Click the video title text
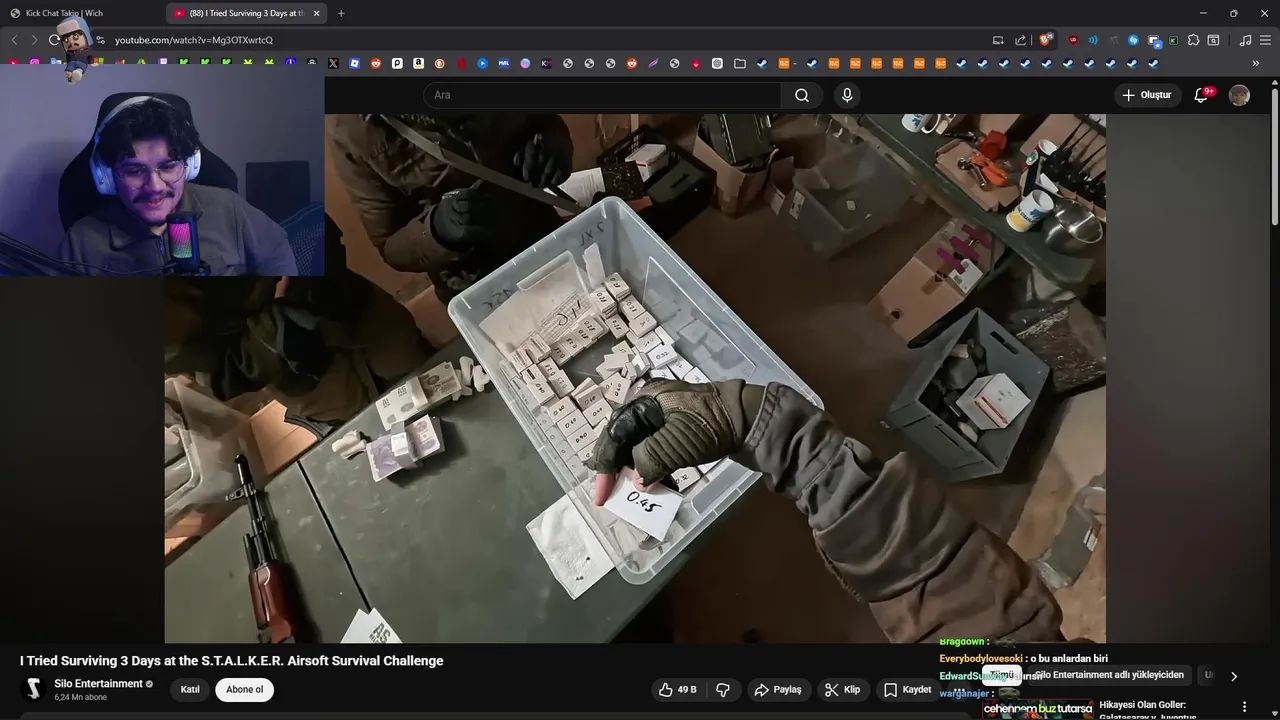Image resolution: width=1280 pixels, height=720 pixels. [x=231, y=661]
